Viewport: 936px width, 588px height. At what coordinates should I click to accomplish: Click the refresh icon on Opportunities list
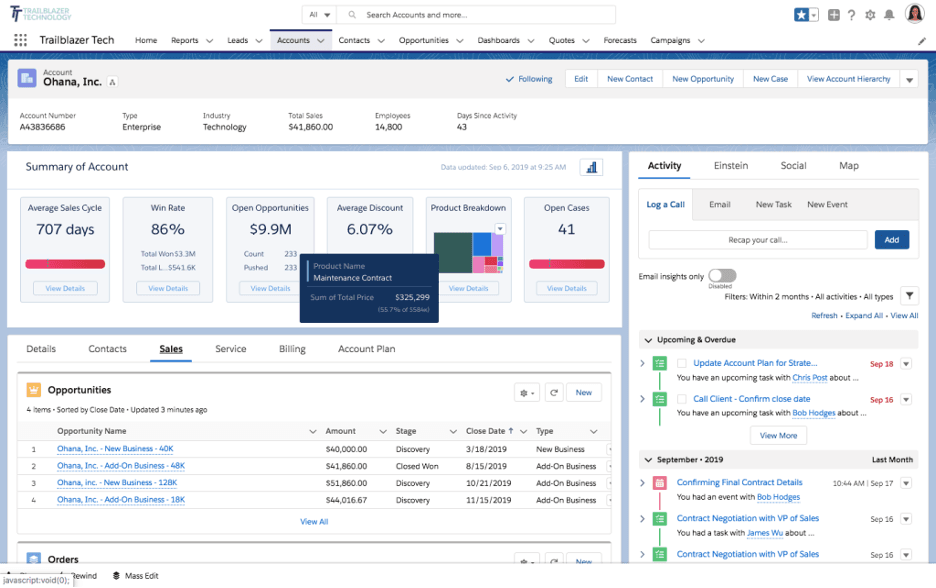(x=554, y=392)
